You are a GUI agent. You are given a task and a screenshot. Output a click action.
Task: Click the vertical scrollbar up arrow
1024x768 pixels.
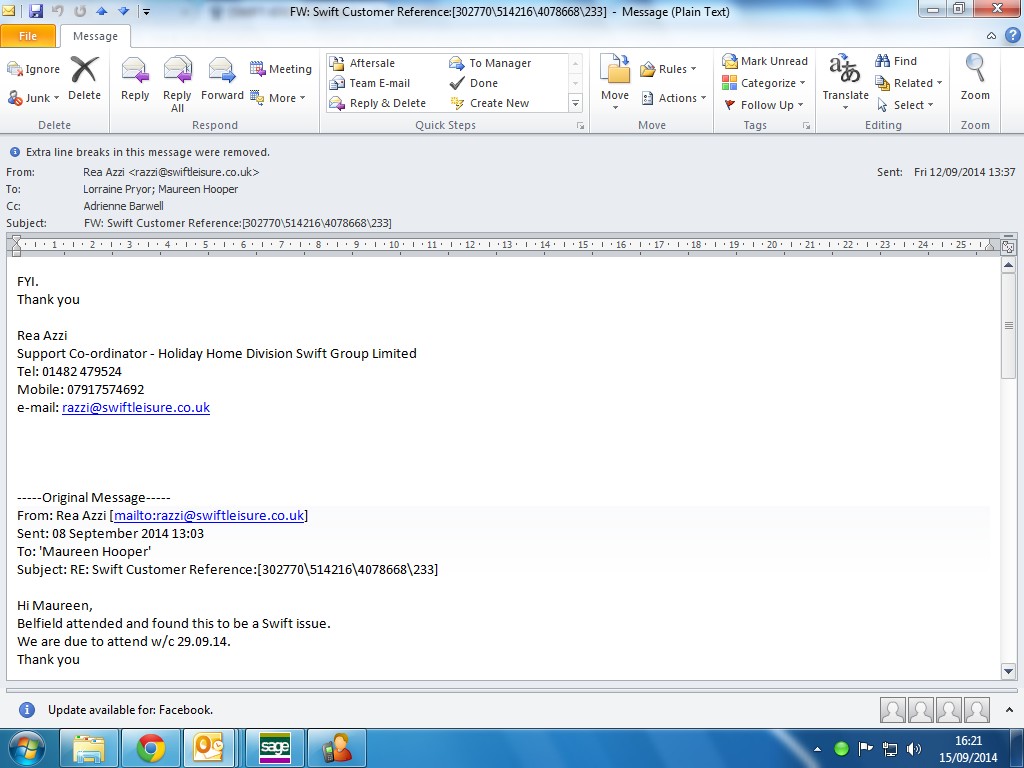click(1008, 266)
